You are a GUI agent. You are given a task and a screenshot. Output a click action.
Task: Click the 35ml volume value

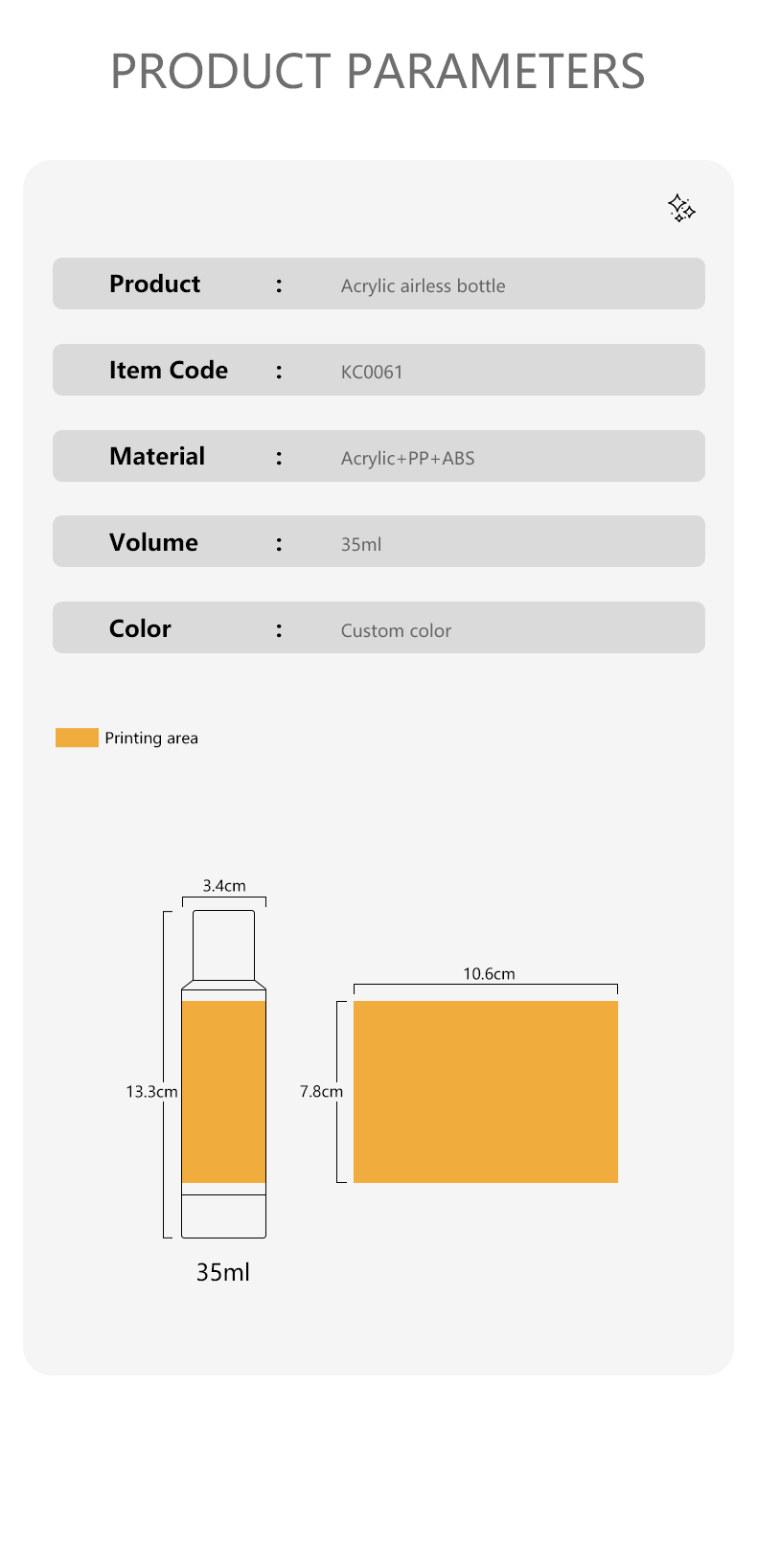point(361,544)
